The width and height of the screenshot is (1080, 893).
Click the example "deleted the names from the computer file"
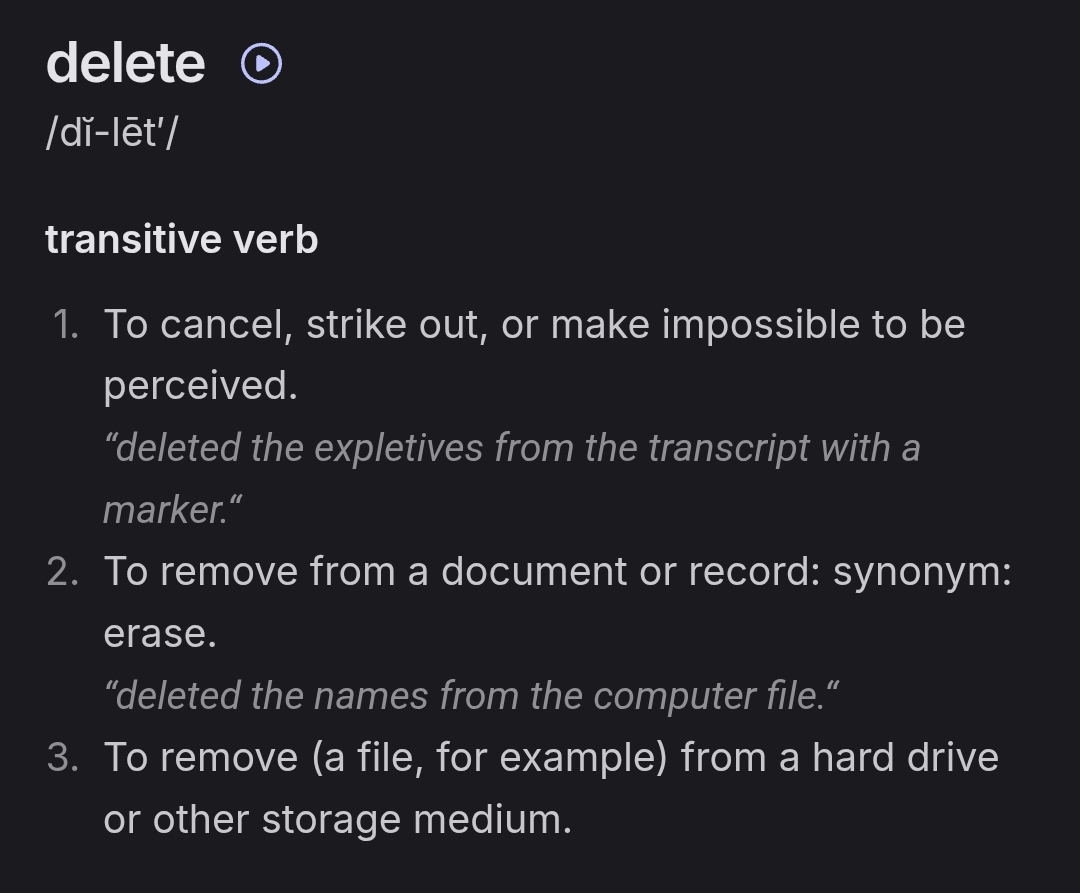coord(470,696)
